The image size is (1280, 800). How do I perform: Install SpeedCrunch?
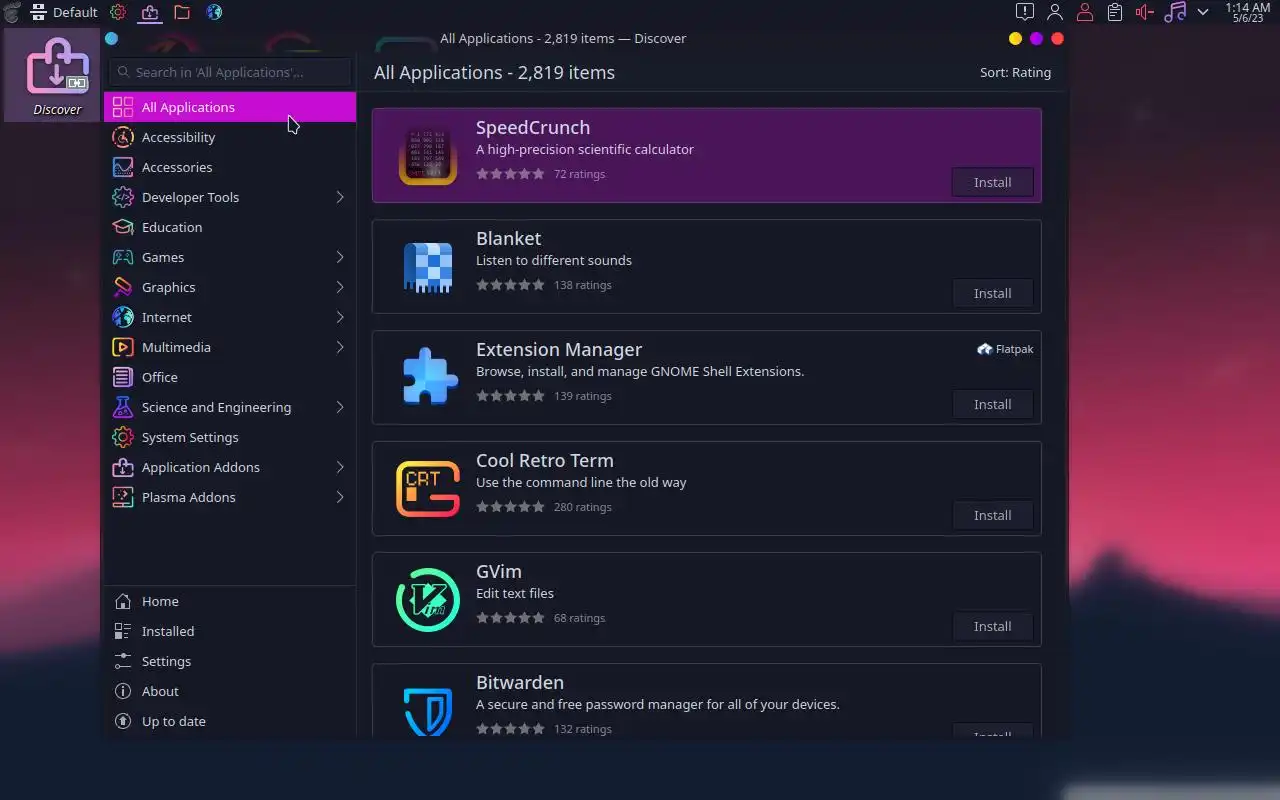[x=992, y=182]
